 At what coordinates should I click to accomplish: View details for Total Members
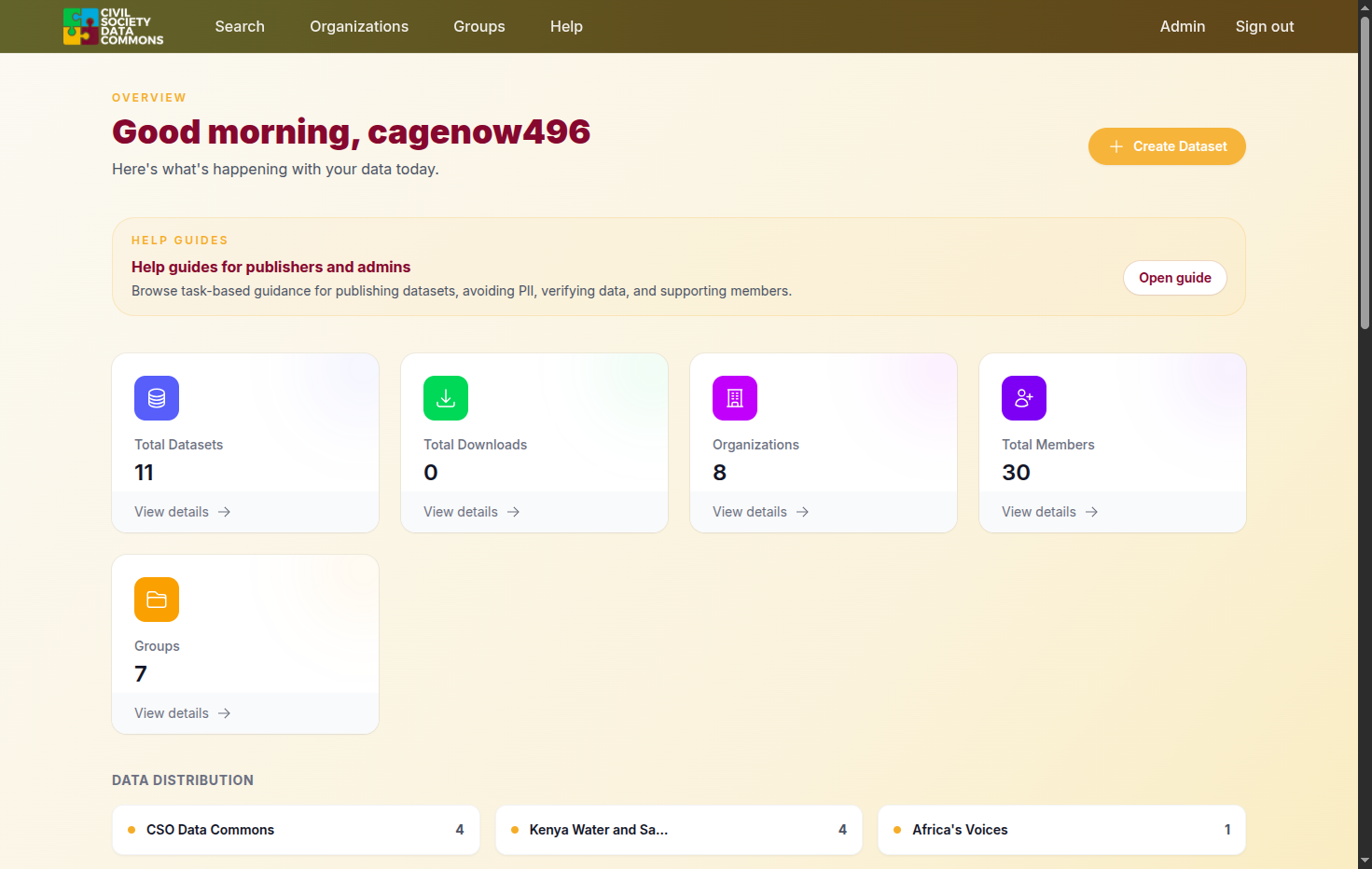(1050, 512)
